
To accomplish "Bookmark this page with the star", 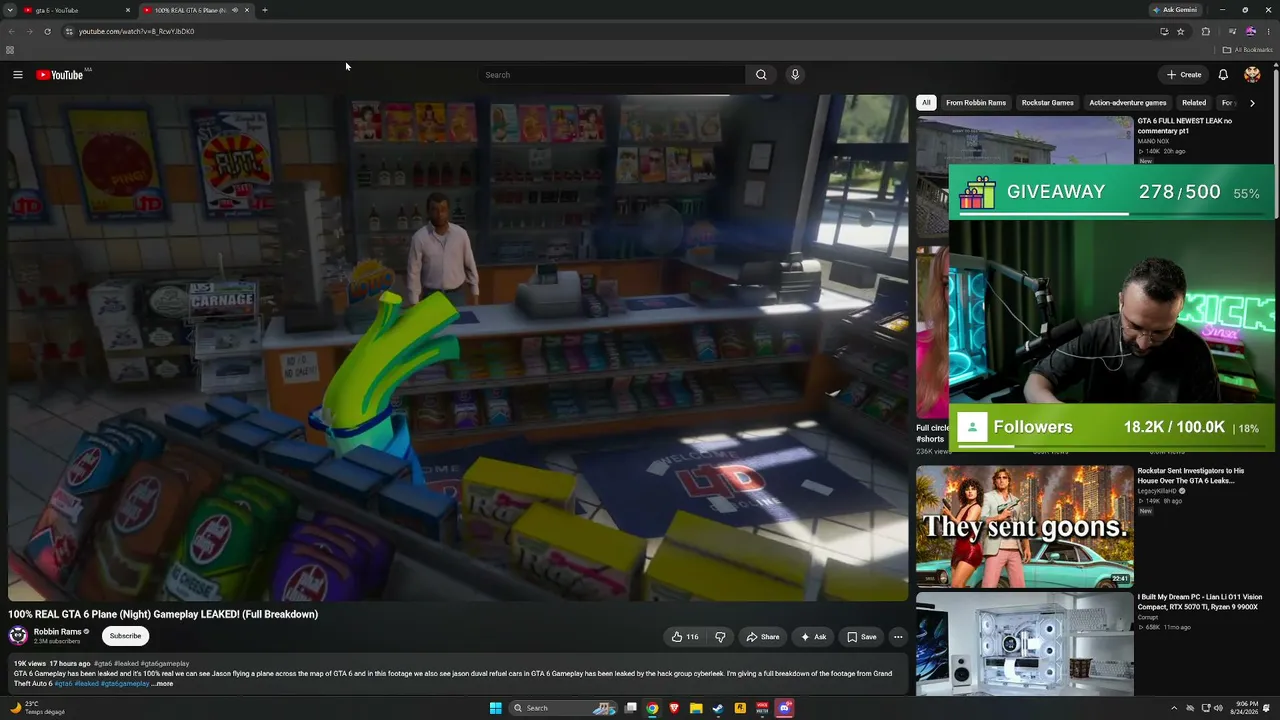I will (1181, 31).
